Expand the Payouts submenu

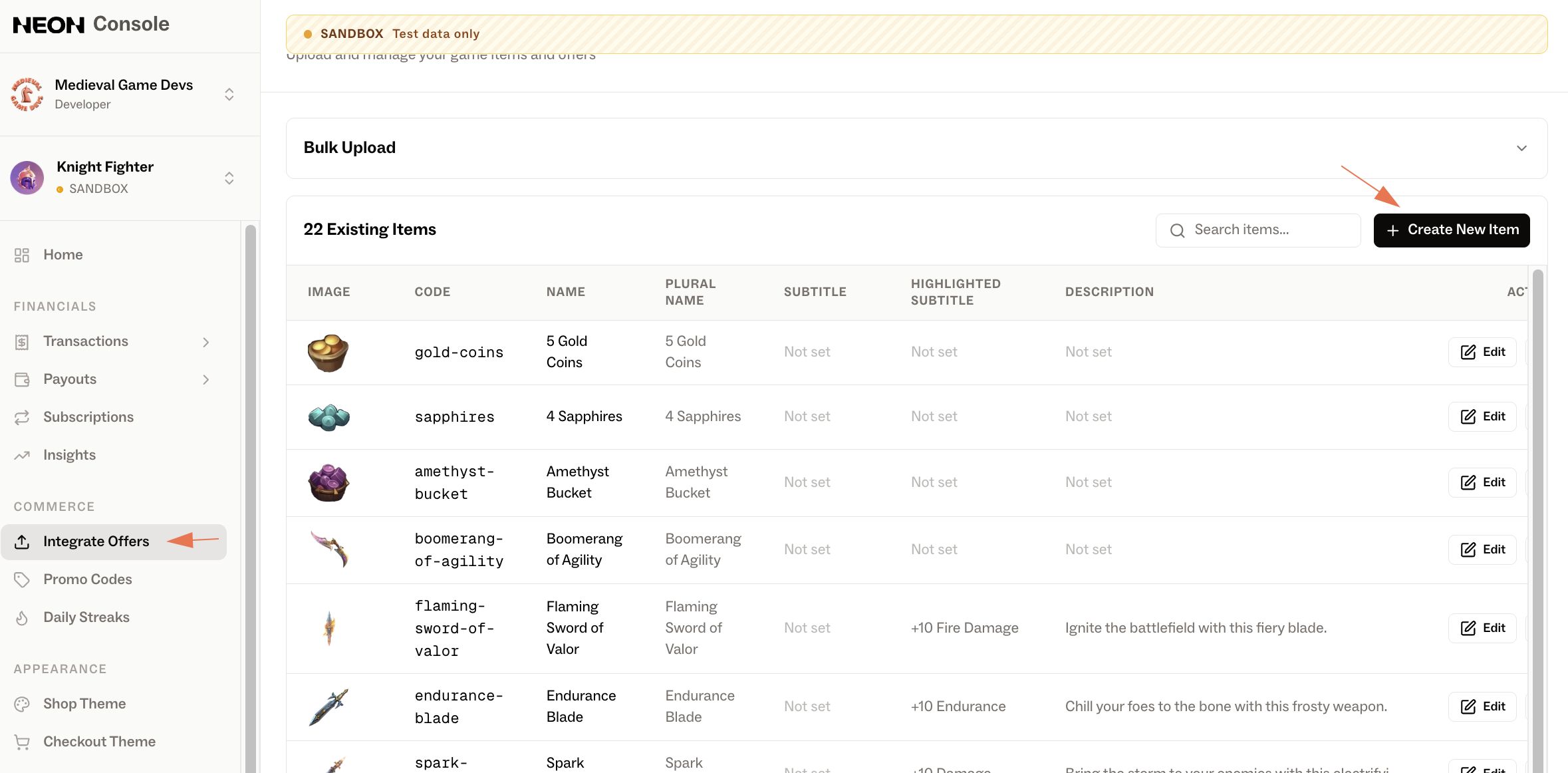point(206,380)
